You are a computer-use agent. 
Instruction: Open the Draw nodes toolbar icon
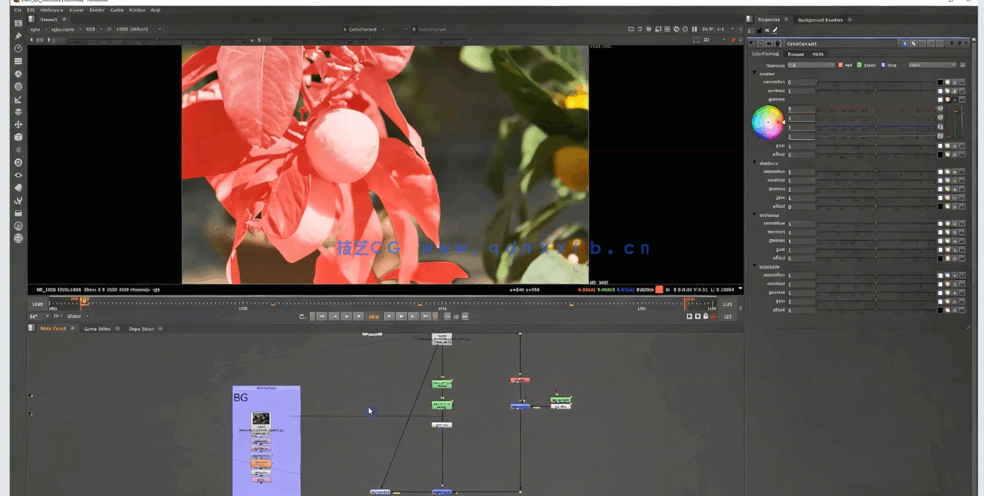coord(18,36)
